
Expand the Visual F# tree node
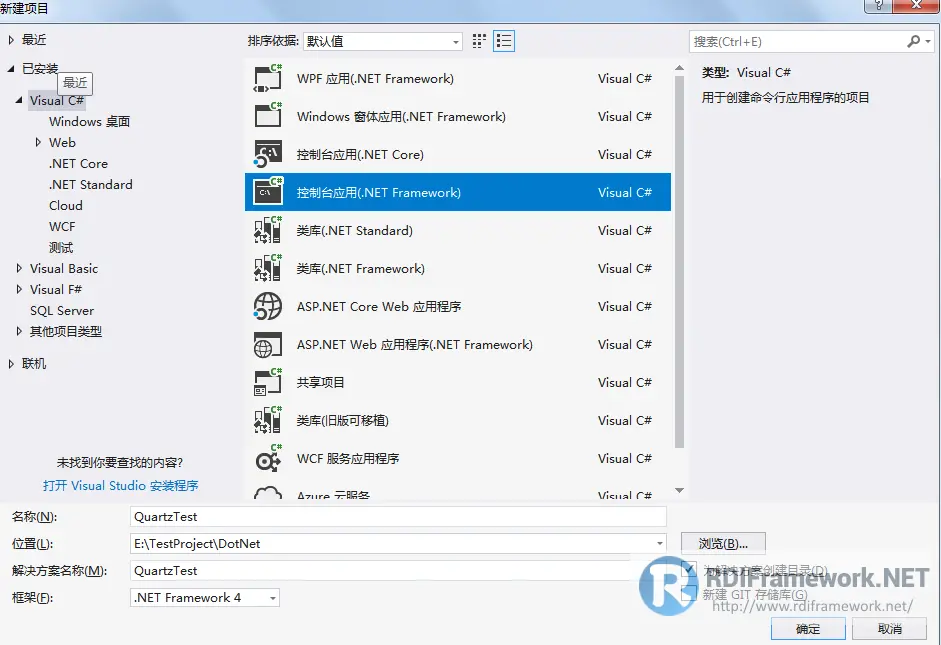click(19, 289)
